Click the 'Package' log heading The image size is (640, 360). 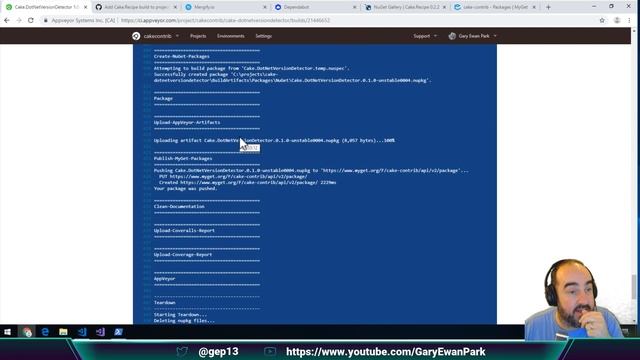point(163,98)
